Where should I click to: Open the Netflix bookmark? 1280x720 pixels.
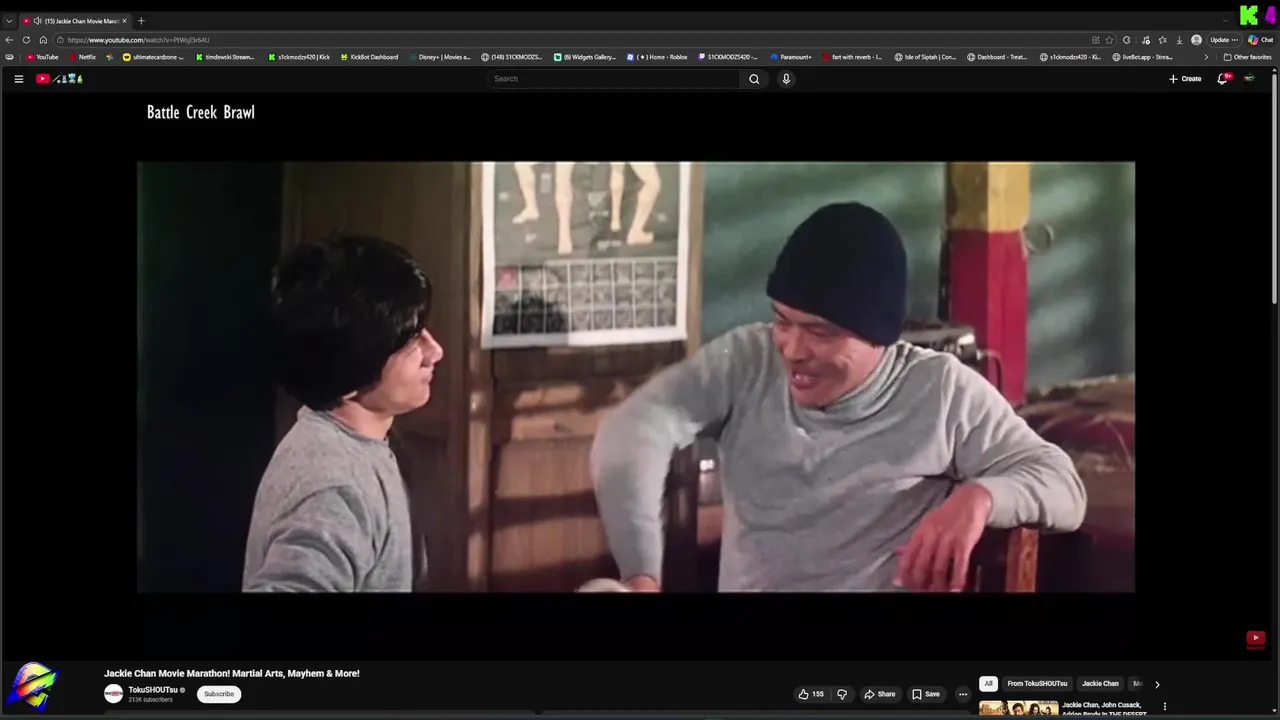[x=81, y=57]
